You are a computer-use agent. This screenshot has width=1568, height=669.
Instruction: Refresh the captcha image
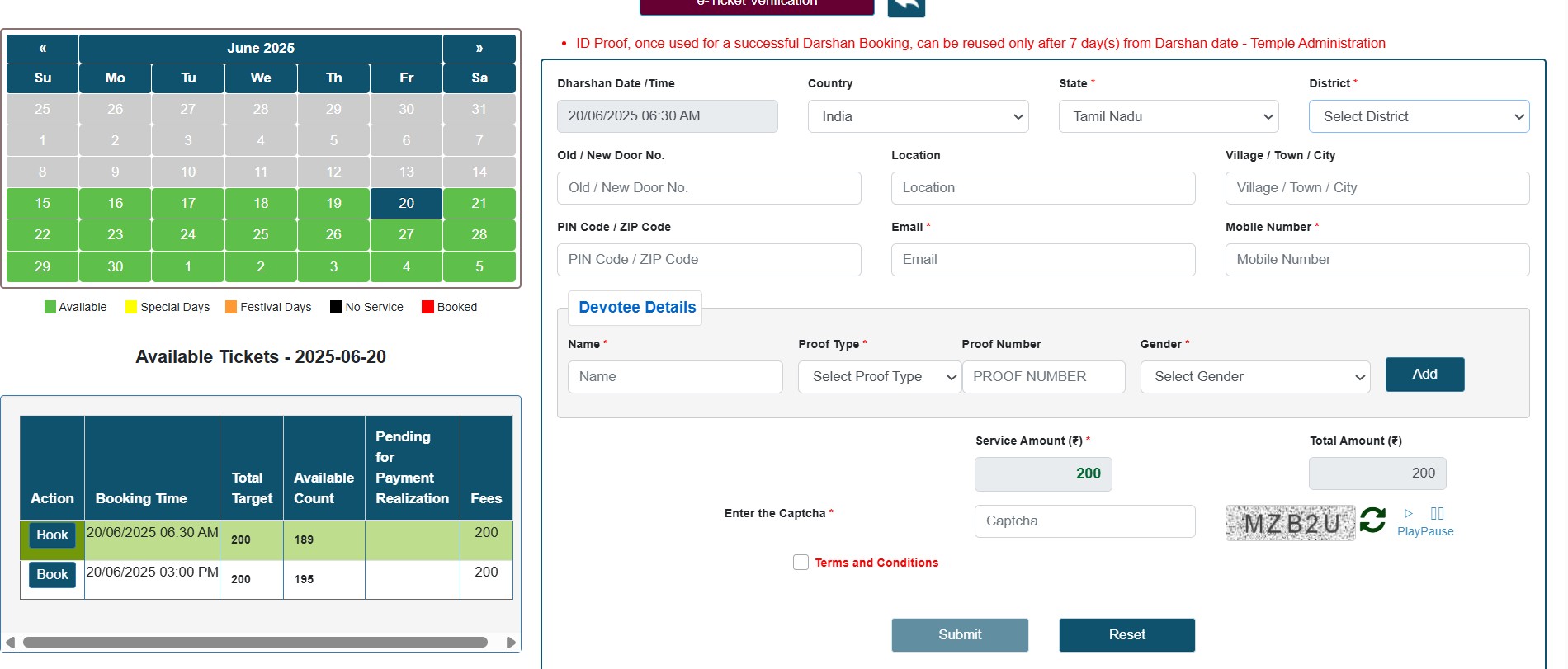1372,521
